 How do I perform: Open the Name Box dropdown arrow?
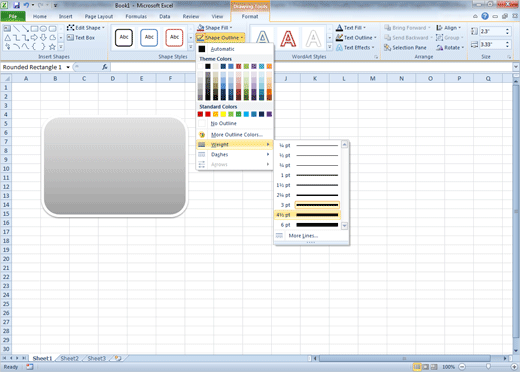[68, 67]
